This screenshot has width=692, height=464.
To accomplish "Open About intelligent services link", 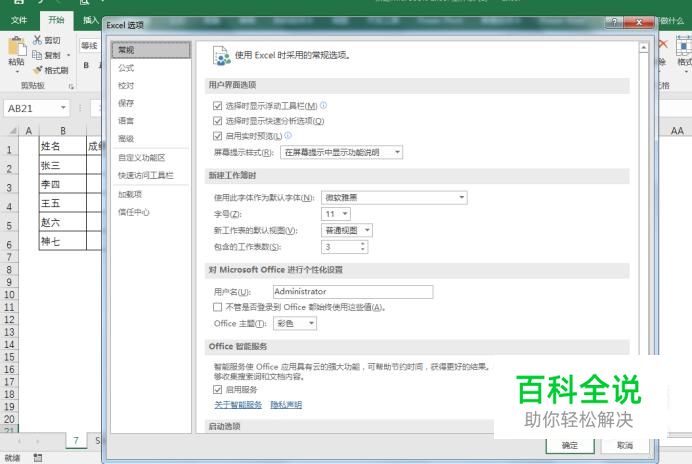I will 238,405.
